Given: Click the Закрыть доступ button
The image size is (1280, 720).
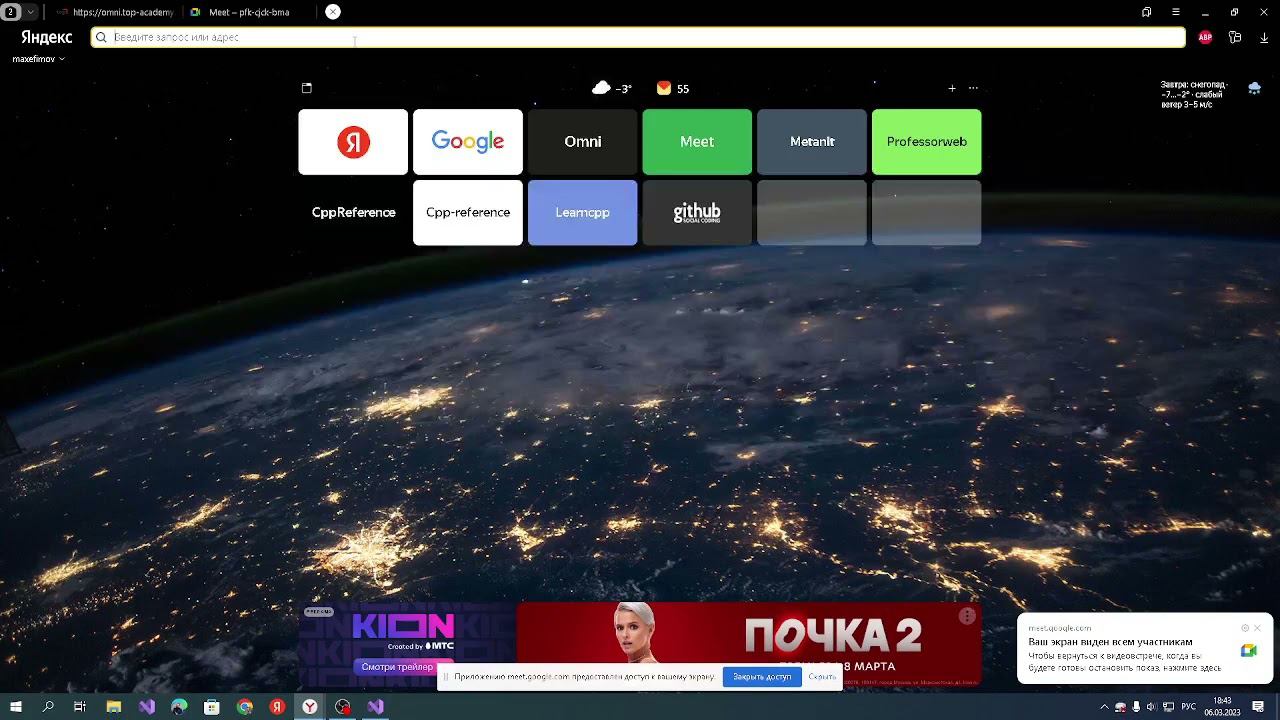Looking at the screenshot, I should click(x=762, y=677).
